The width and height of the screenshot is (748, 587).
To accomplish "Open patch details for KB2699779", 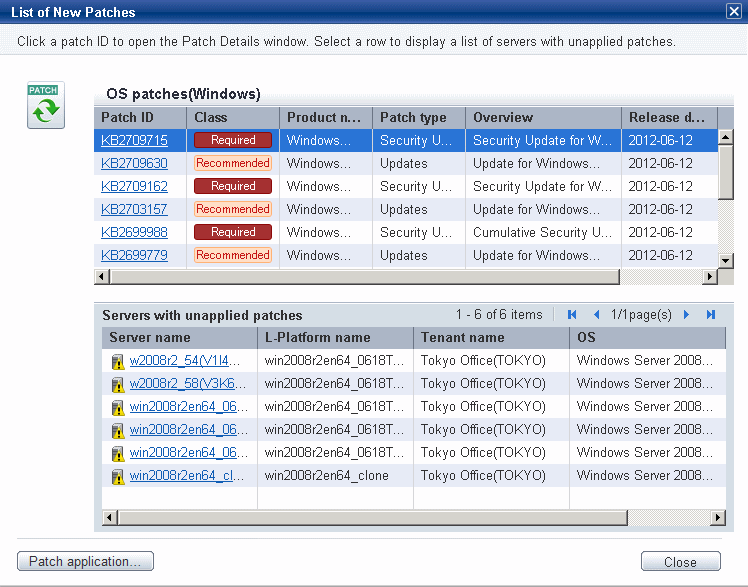I will (134, 255).
